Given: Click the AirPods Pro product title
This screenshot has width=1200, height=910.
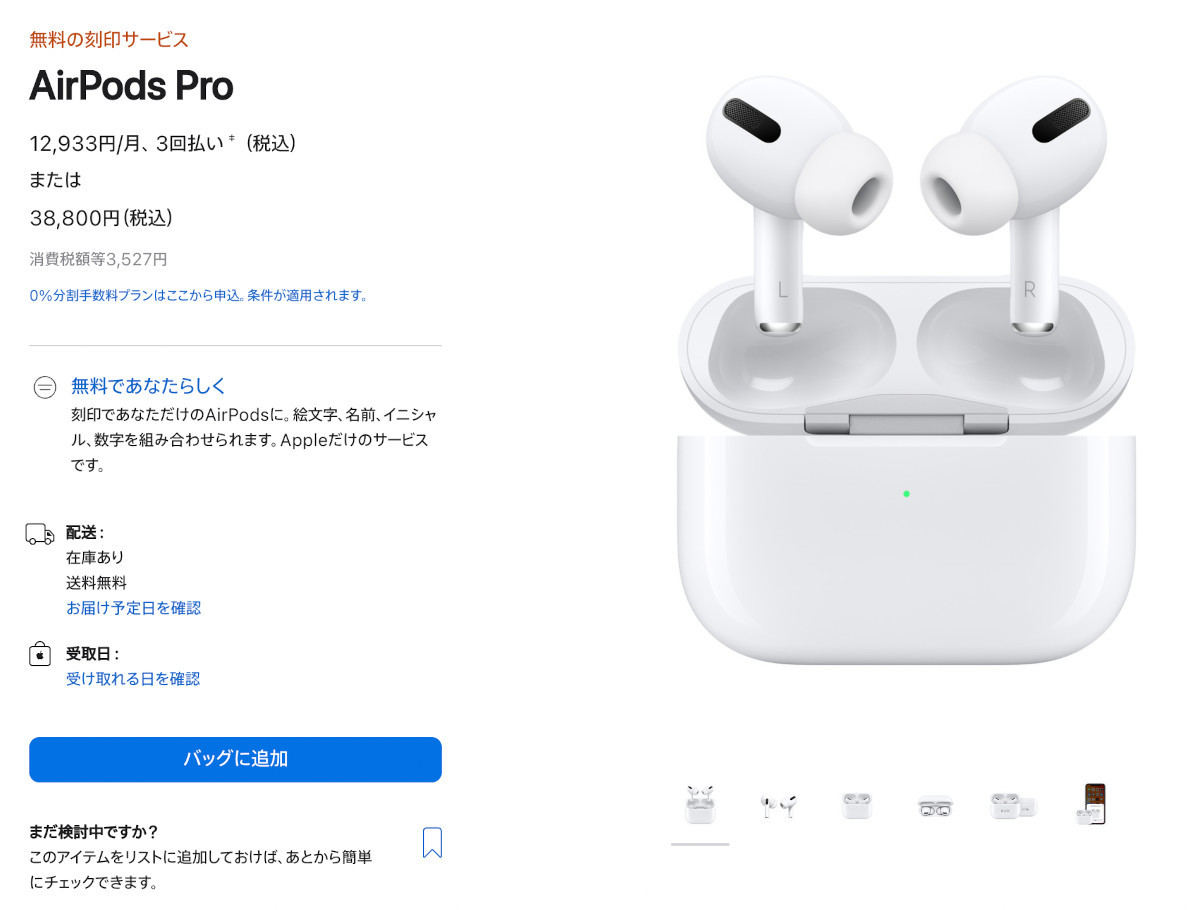Looking at the screenshot, I should [131, 86].
